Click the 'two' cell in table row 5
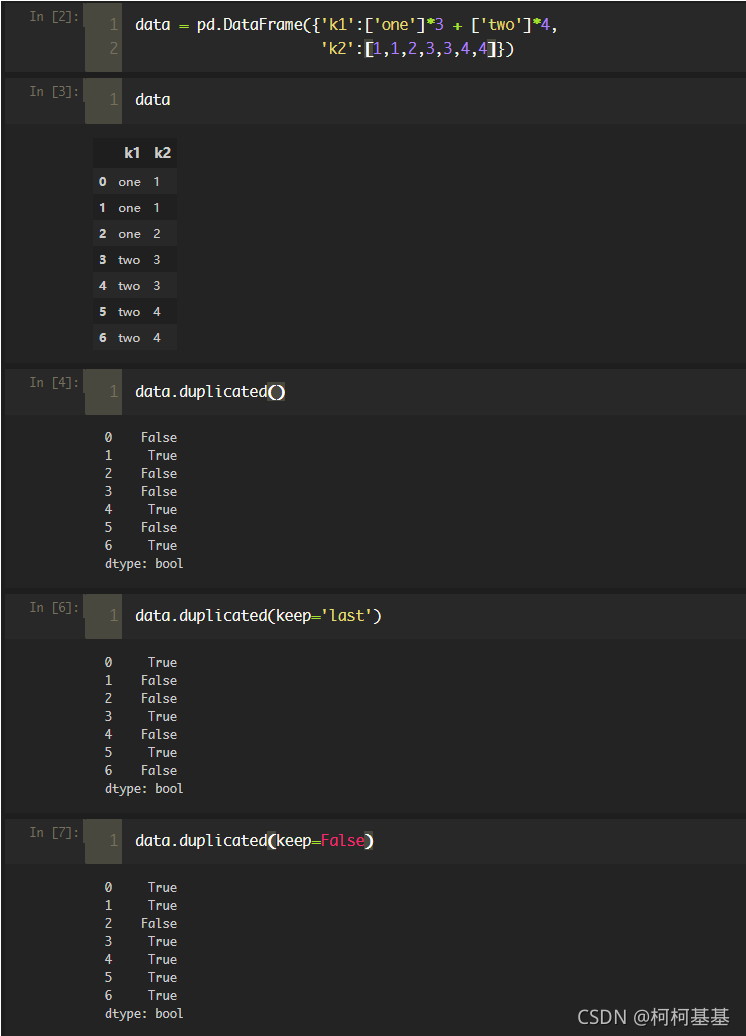The image size is (746, 1036). tap(129, 312)
